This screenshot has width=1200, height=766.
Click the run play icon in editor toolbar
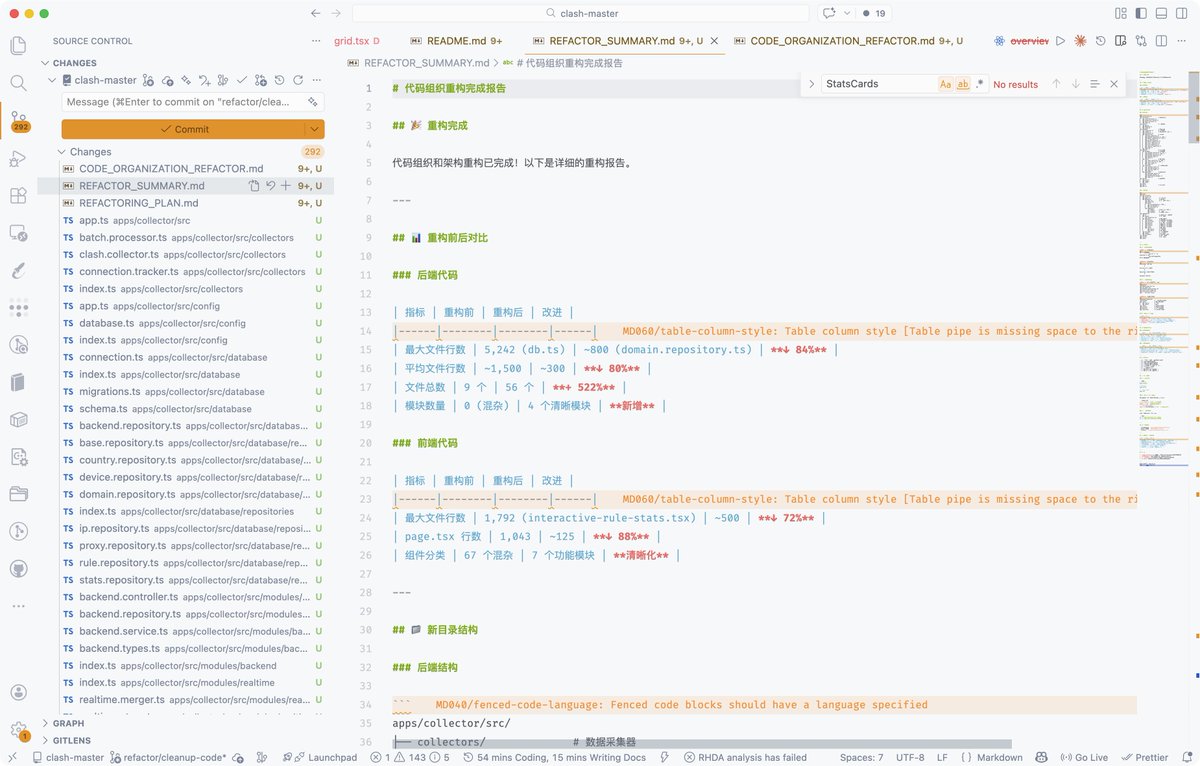(x=1060, y=41)
